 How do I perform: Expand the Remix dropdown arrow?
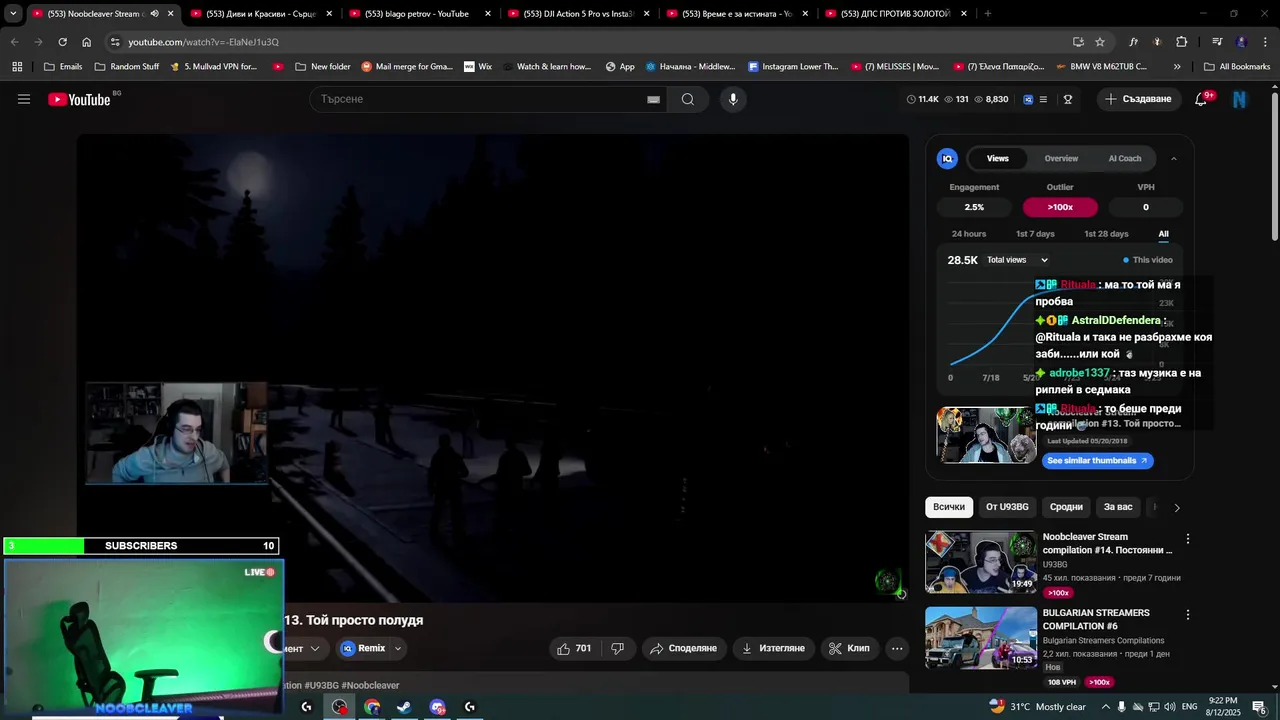coord(398,648)
